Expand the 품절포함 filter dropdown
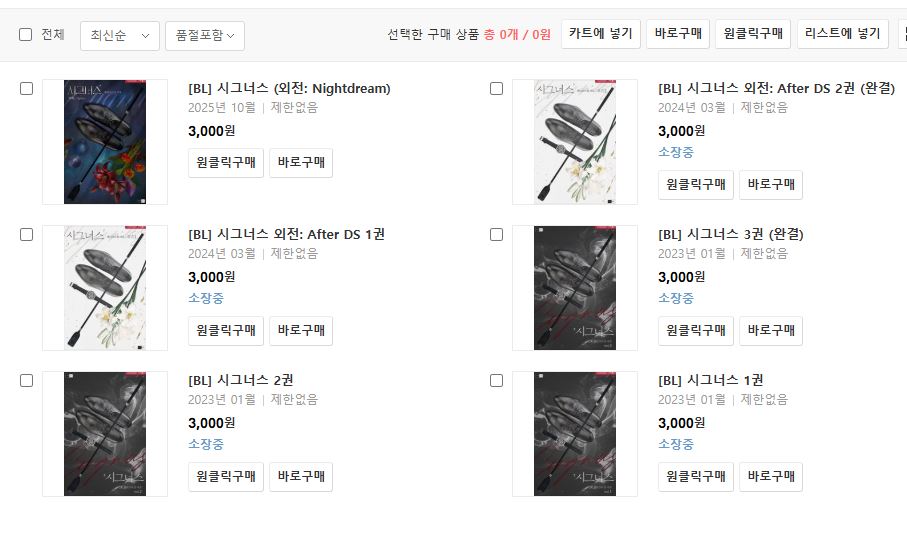 pyautogui.click(x=205, y=36)
